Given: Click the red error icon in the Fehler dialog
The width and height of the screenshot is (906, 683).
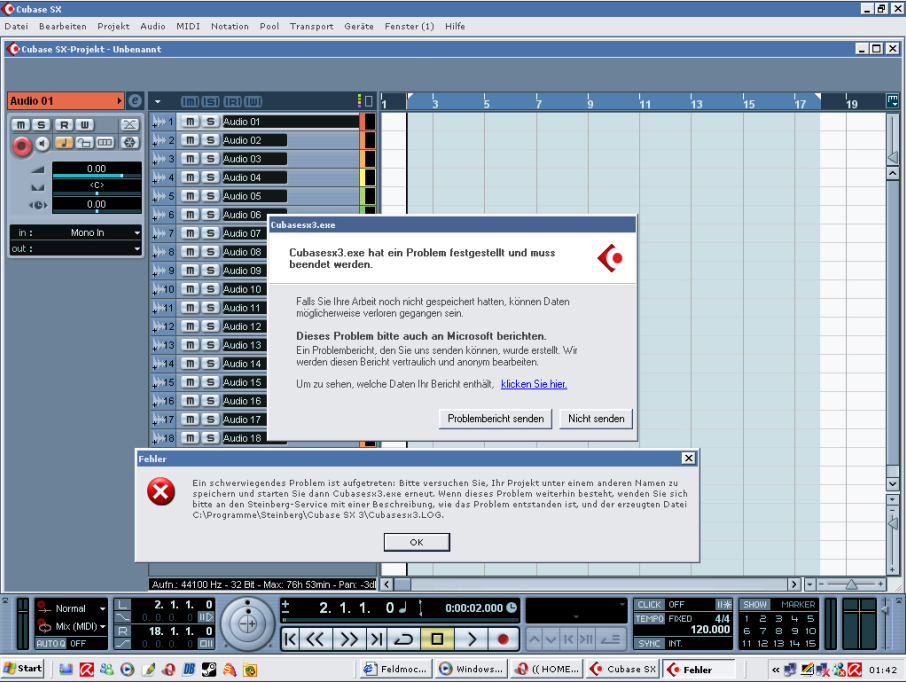Looking at the screenshot, I should tap(161, 492).
